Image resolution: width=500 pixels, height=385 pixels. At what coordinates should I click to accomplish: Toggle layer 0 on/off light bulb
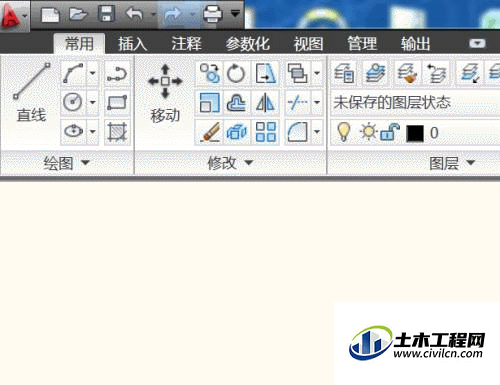point(344,132)
